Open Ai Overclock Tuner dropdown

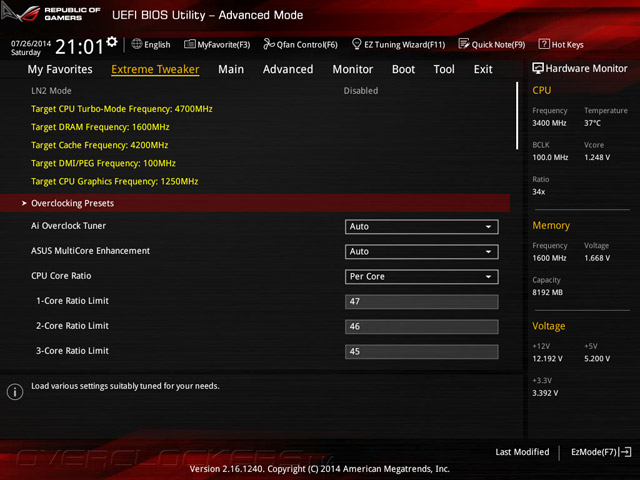[422, 227]
